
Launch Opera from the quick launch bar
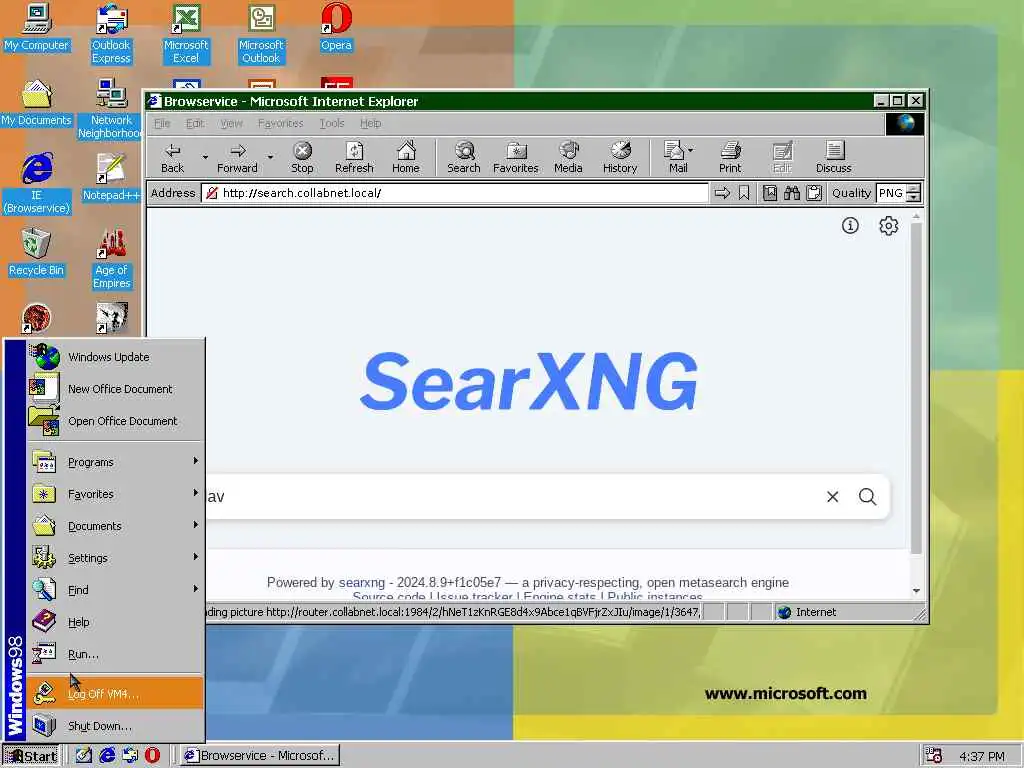[x=152, y=755]
